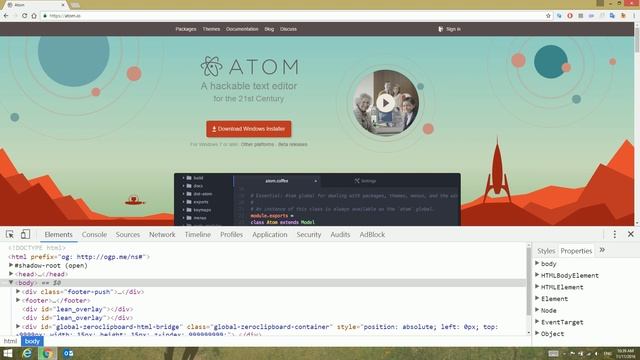Viewport: 640px width, 360px height.
Task: Open Outlook from the taskbar
Action: [68, 353]
